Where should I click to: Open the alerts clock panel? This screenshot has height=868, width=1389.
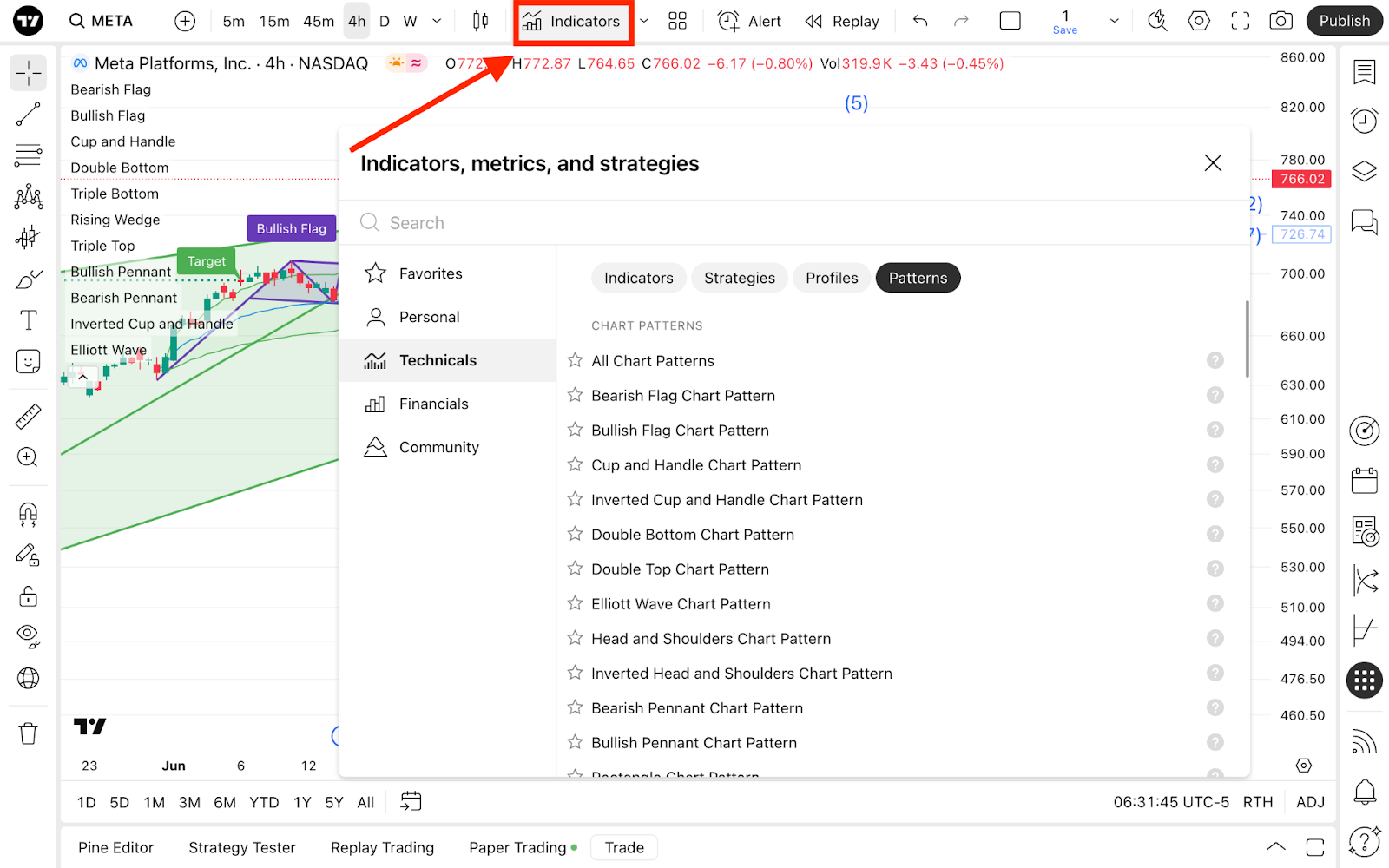pos(1365,121)
